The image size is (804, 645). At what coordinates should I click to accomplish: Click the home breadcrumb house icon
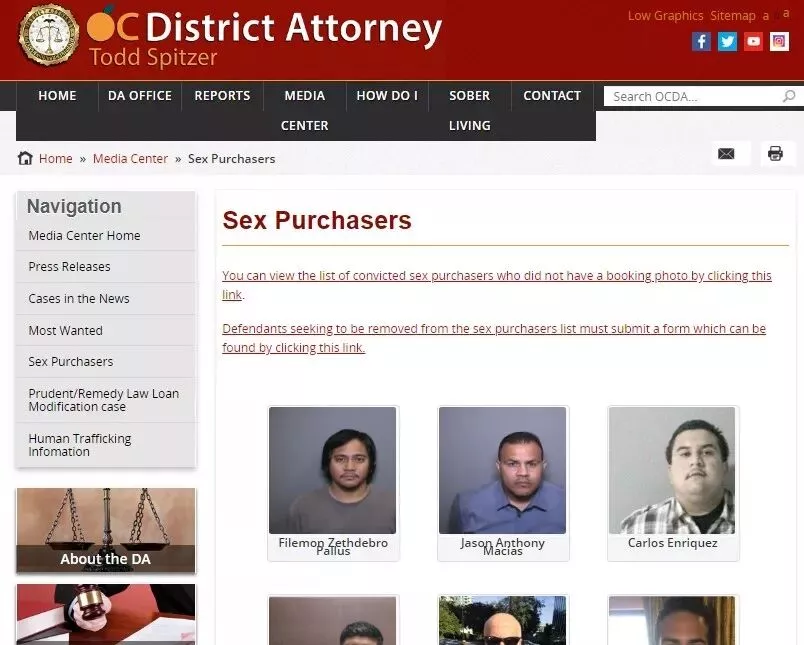(x=25, y=158)
